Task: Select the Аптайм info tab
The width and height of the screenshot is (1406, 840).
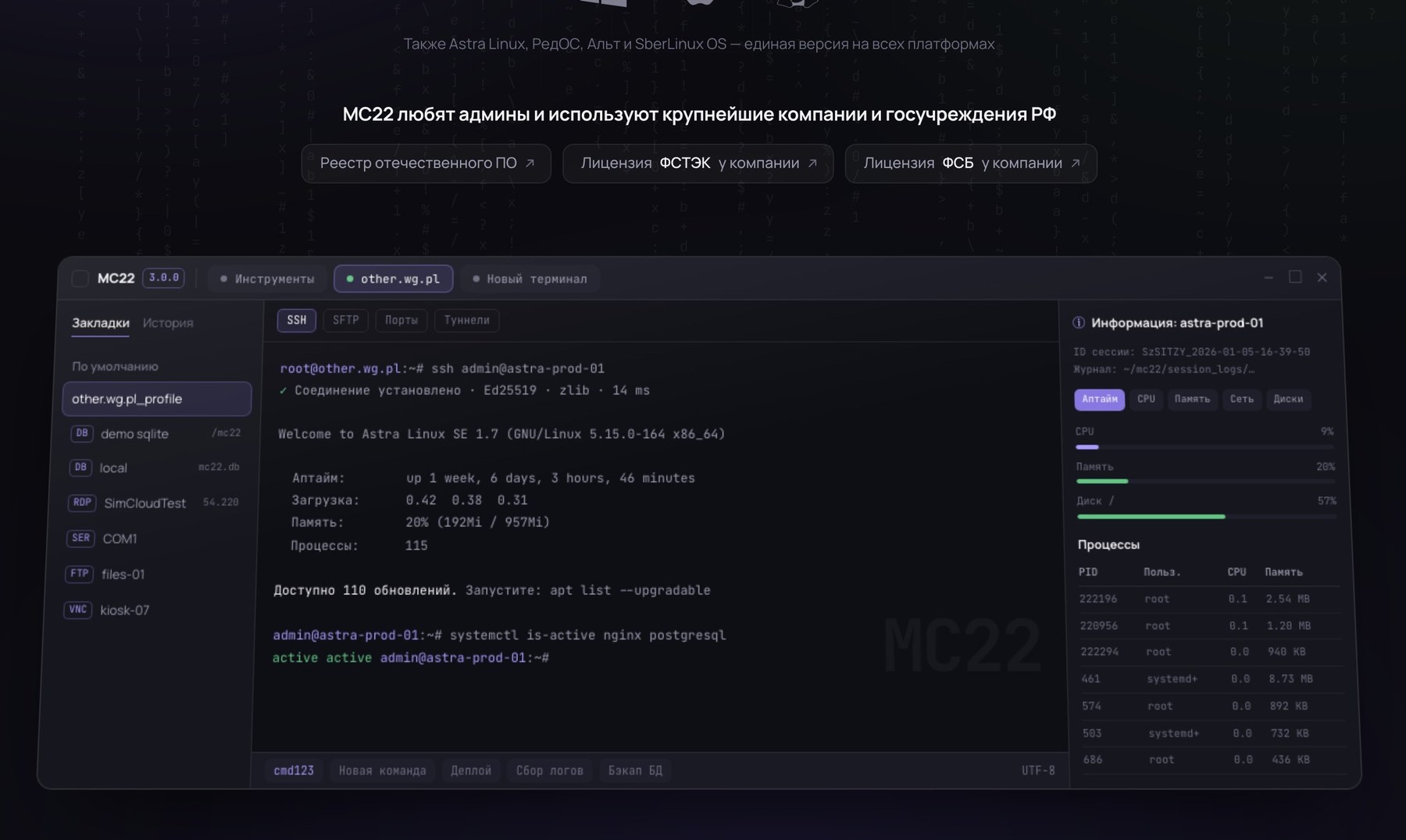Action: click(x=1100, y=399)
